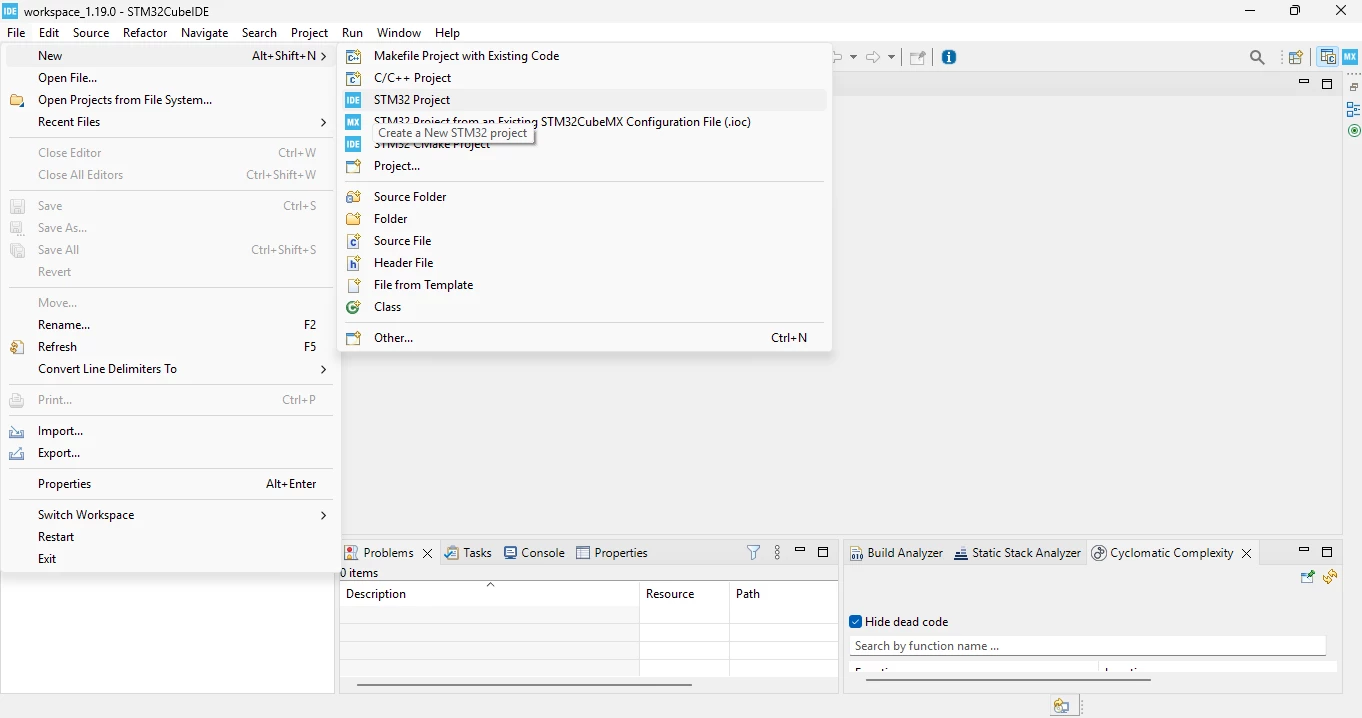The image size is (1362, 718).
Task: Expand the Switch Workspace submenu
Action: tap(170, 515)
